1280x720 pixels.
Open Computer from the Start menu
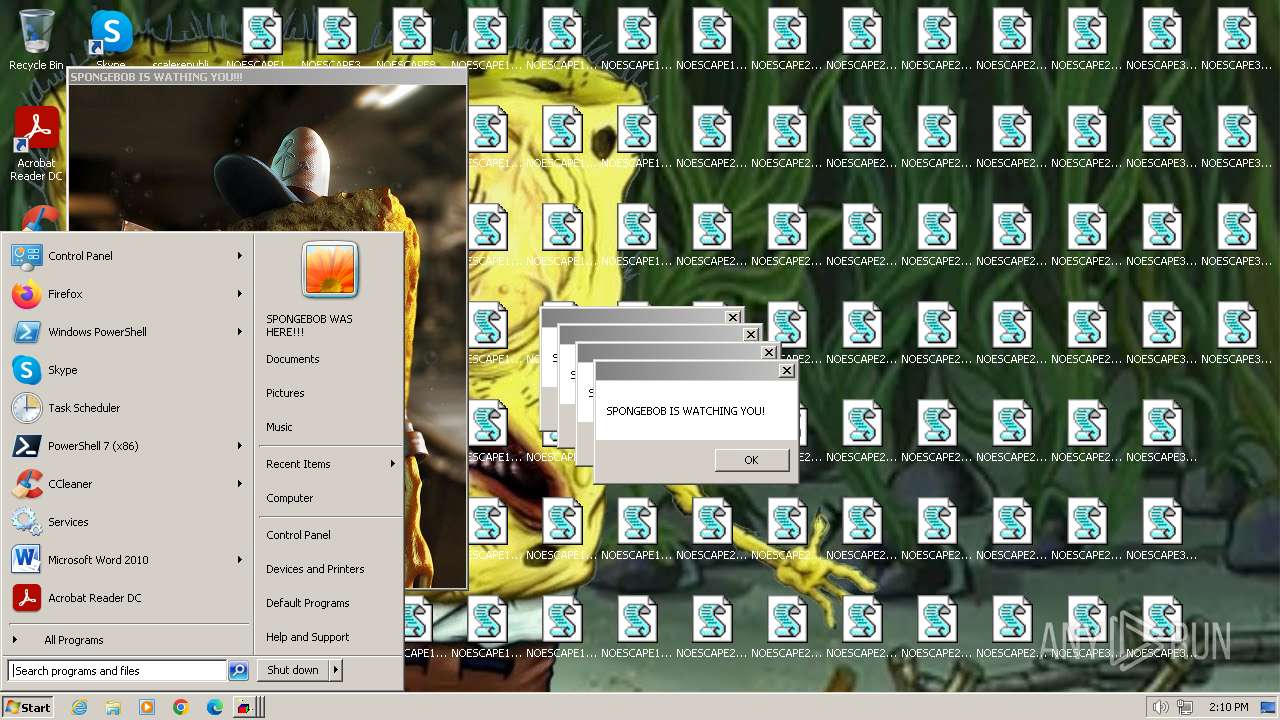click(329, 498)
